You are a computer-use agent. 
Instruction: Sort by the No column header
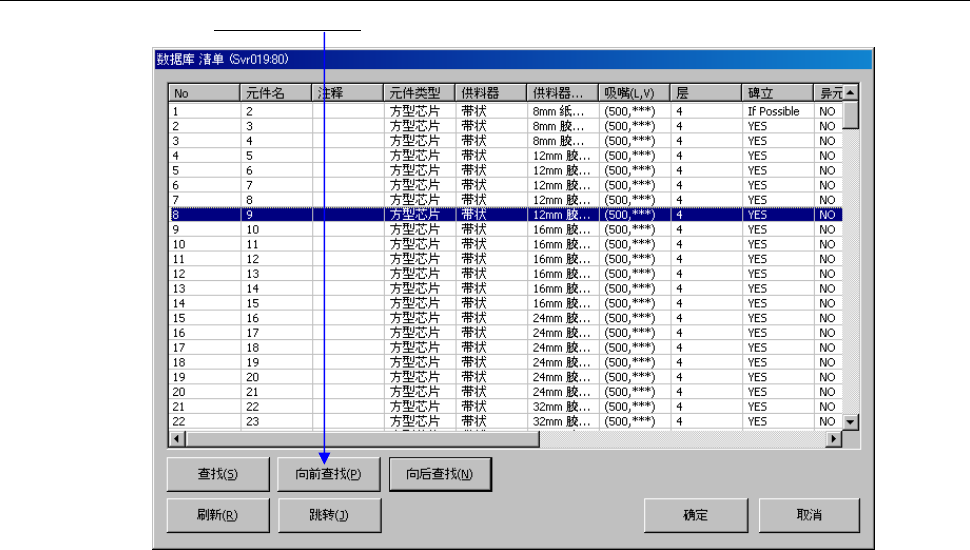click(x=204, y=93)
